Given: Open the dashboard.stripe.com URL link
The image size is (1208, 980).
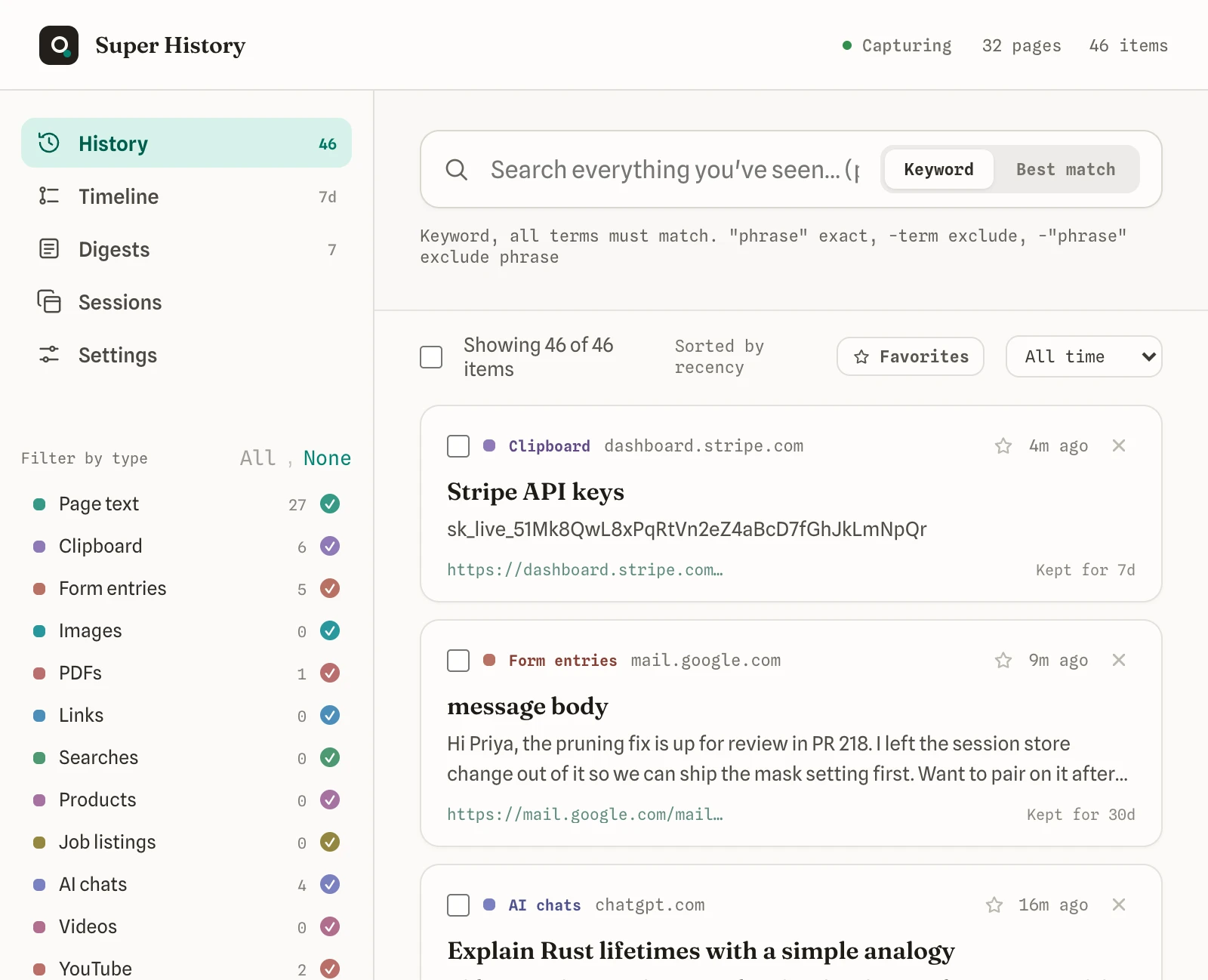Looking at the screenshot, I should tap(585, 569).
